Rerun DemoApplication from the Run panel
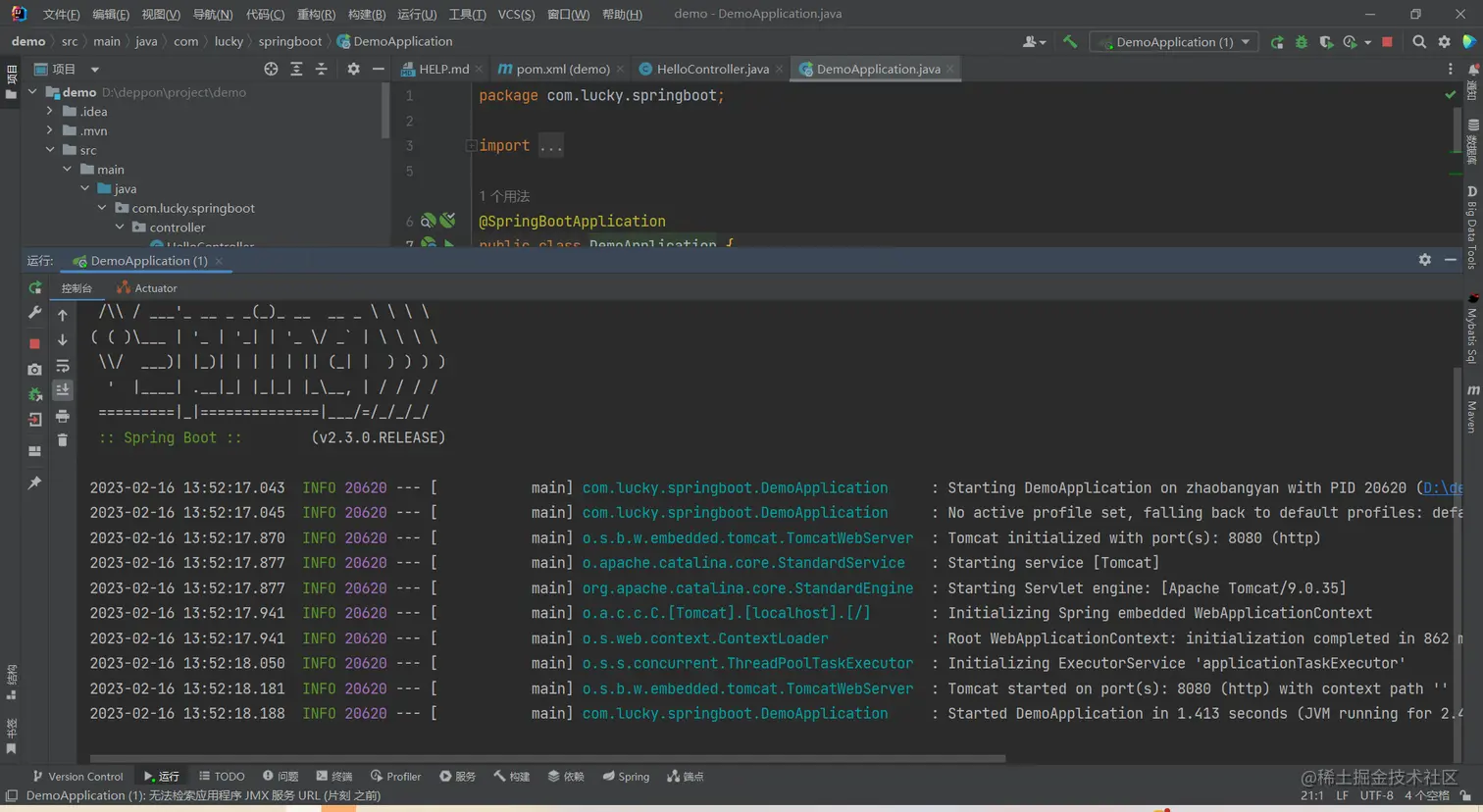The image size is (1483, 812). point(34,288)
